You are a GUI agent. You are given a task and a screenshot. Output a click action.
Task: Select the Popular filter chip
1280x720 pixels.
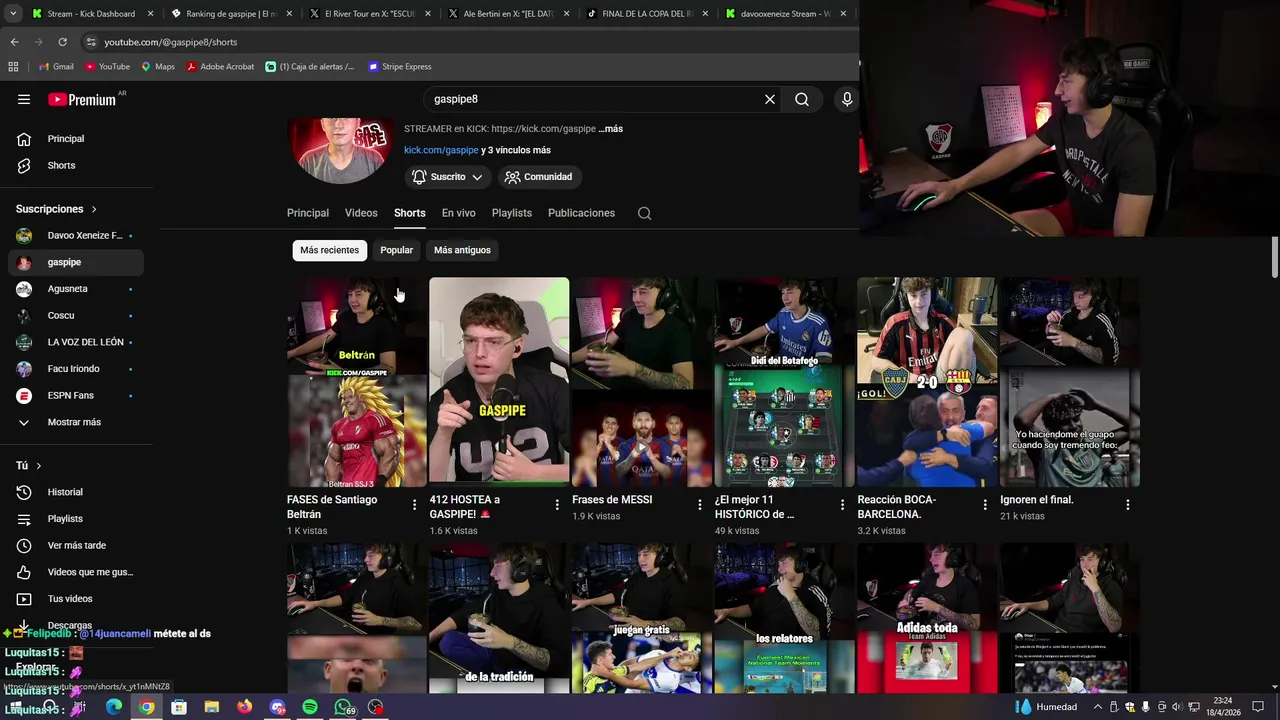click(x=396, y=250)
